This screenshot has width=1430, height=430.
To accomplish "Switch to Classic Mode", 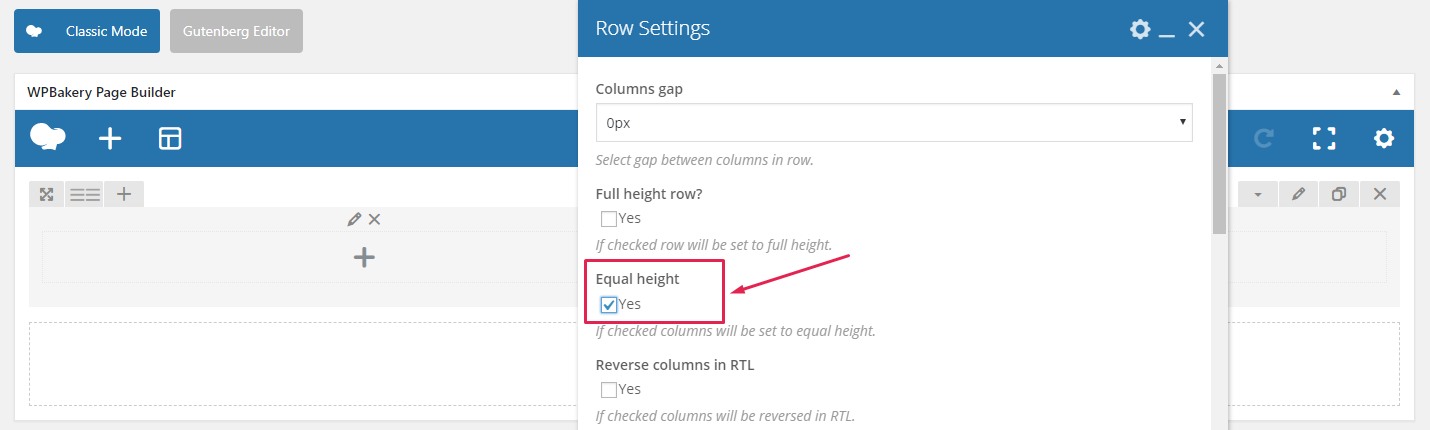I will click(87, 31).
